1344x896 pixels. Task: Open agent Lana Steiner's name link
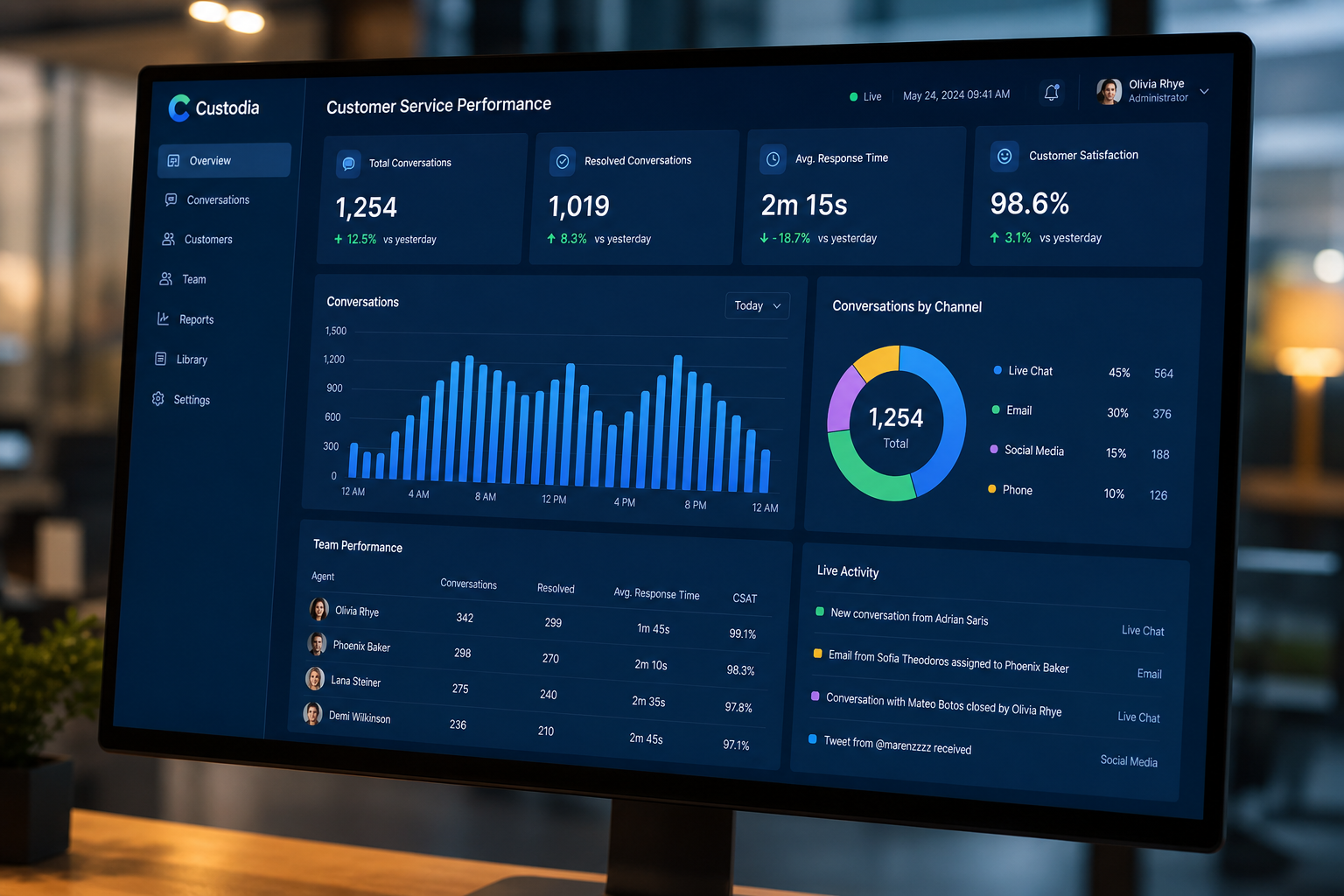click(355, 682)
